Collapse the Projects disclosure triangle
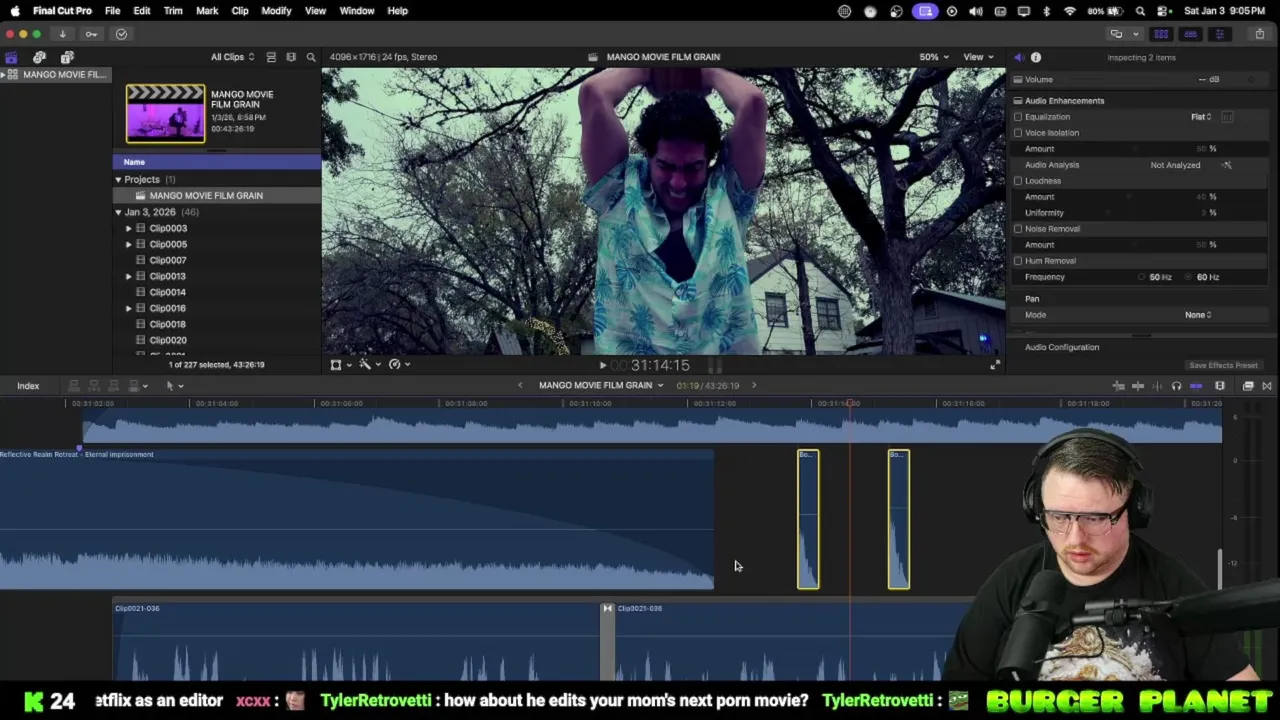This screenshot has width=1280, height=720. pos(118,180)
